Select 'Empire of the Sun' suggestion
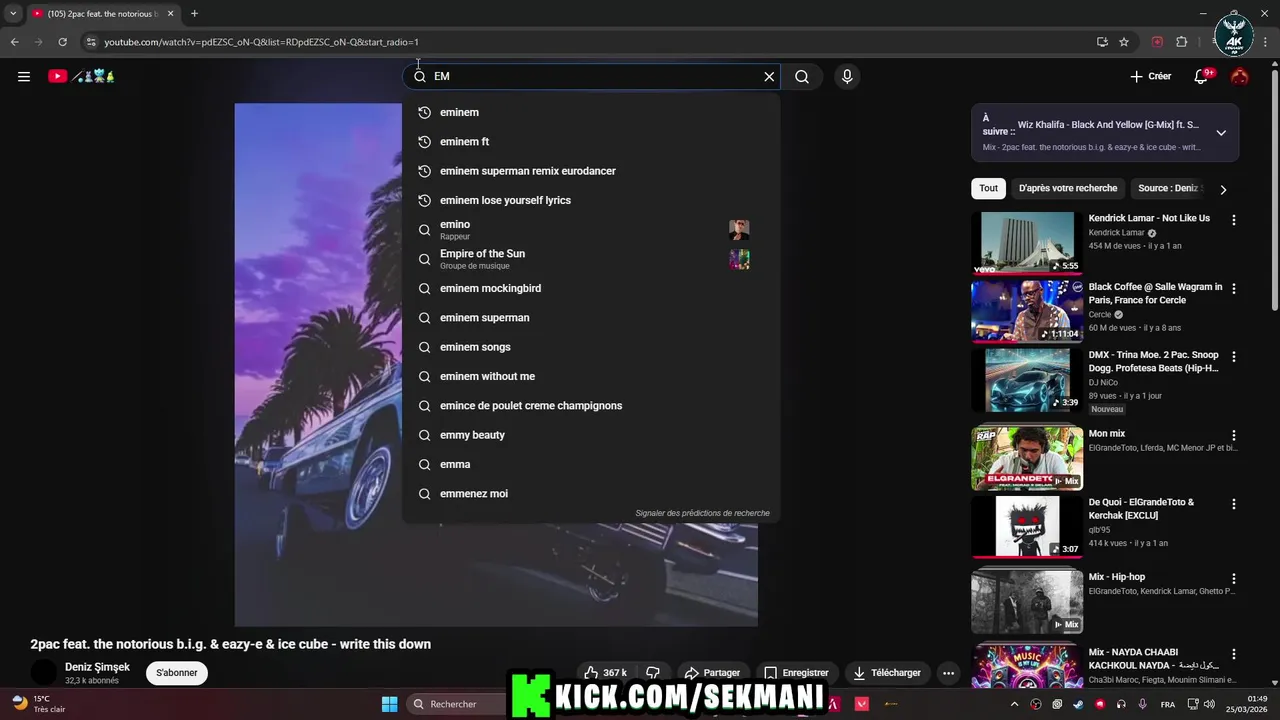1280x720 pixels. pos(591,259)
